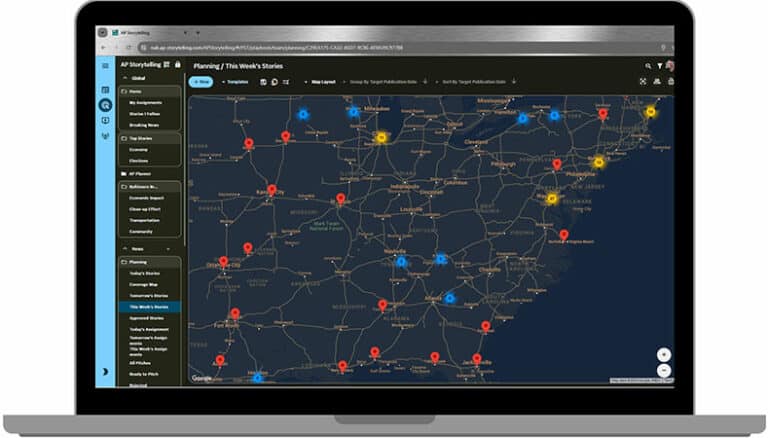
Task: Open the hamburger menu in the blue rail
Action: (105, 66)
